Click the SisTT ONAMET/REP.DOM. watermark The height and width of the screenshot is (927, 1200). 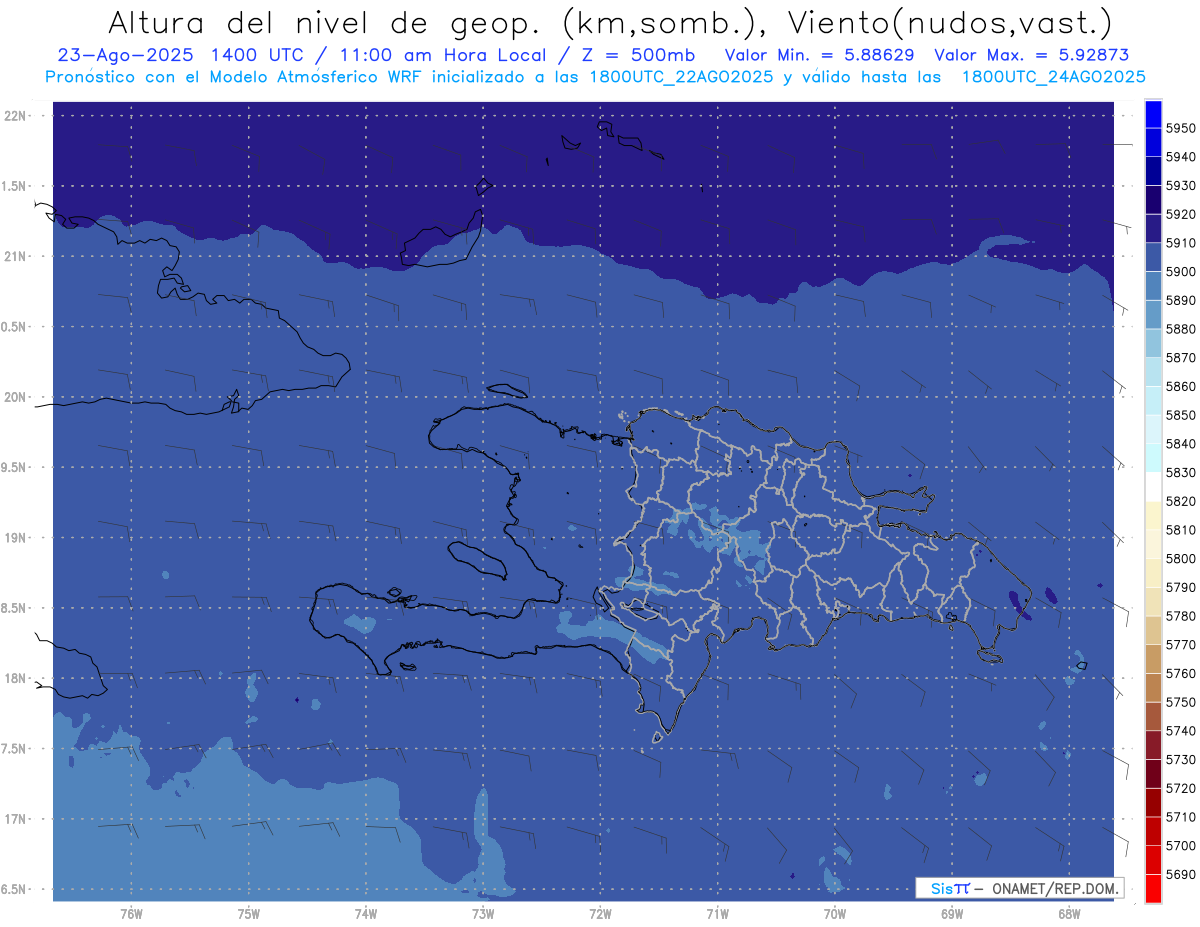[x=1019, y=888]
